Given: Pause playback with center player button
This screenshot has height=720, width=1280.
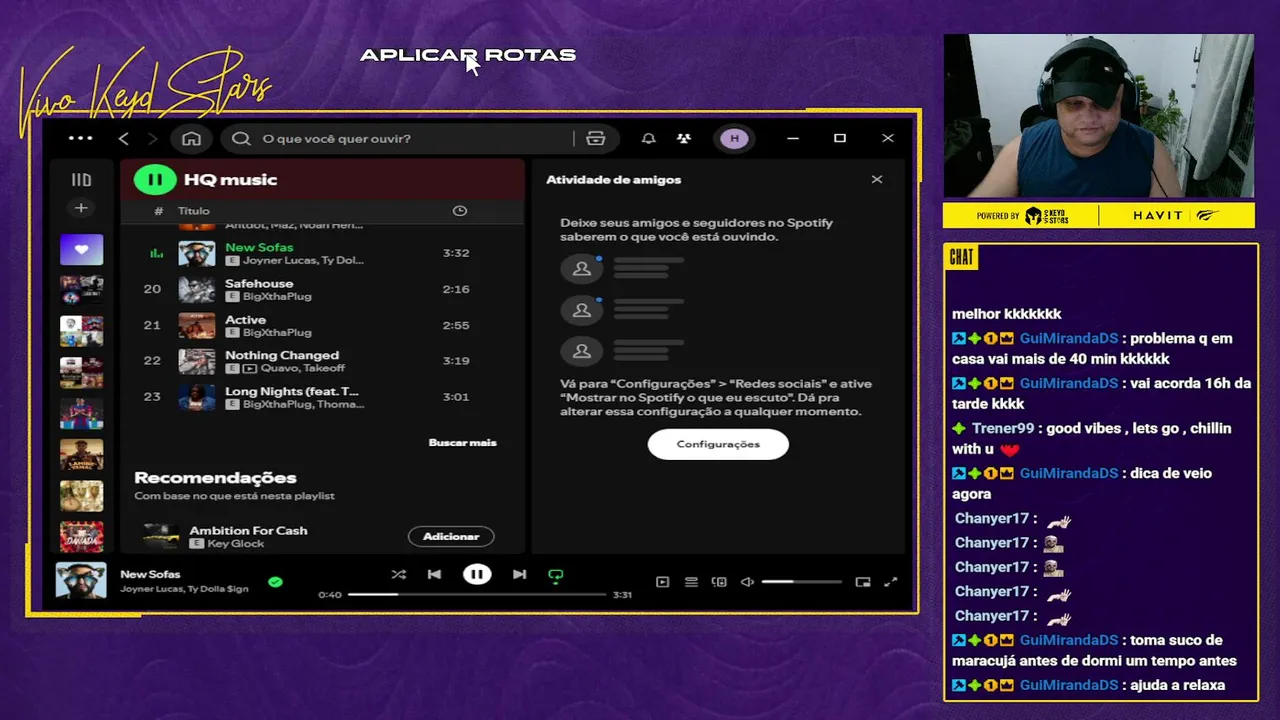Looking at the screenshot, I should pyautogui.click(x=477, y=575).
